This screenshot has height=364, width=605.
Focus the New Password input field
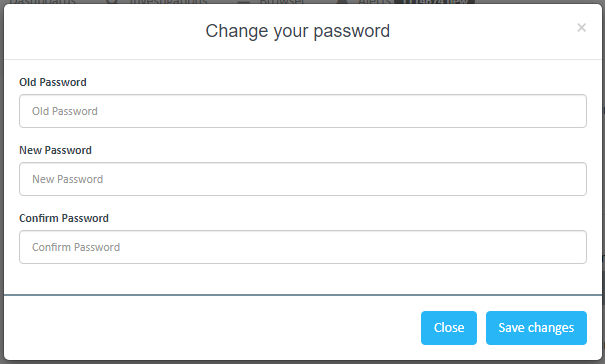click(303, 179)
